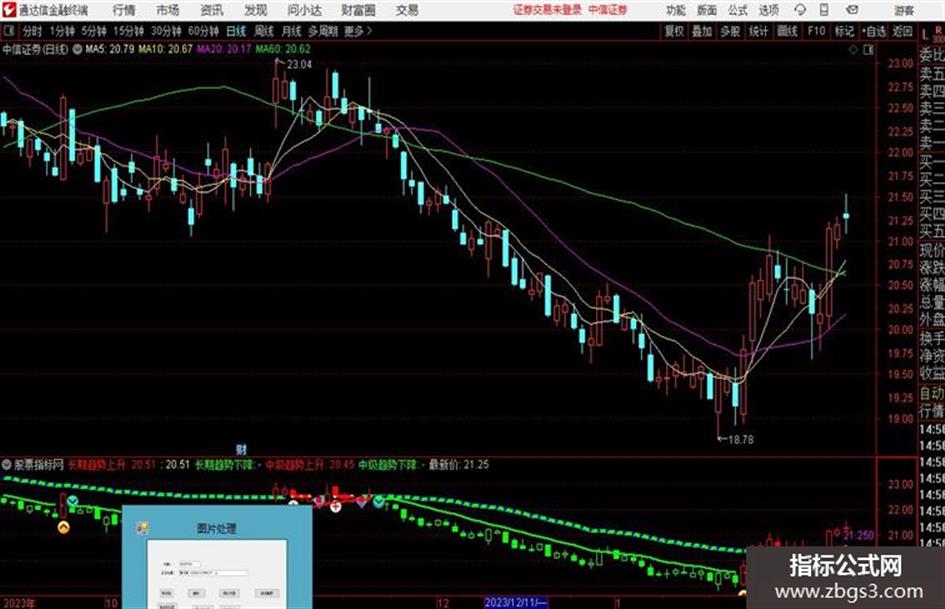This screenshot has height=609, width=945.
Task: Click the 自动 label in right panel
Action: click(931, 394)
